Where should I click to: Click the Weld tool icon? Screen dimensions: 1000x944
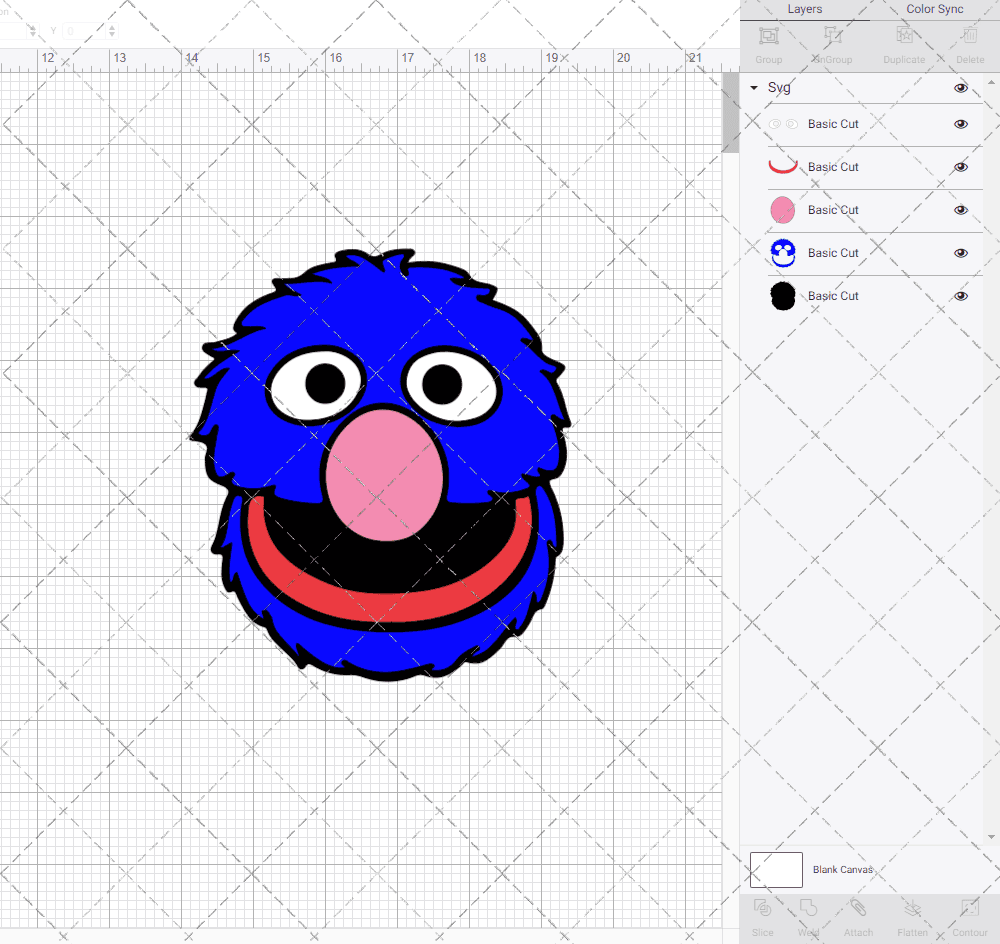(808, 908)
